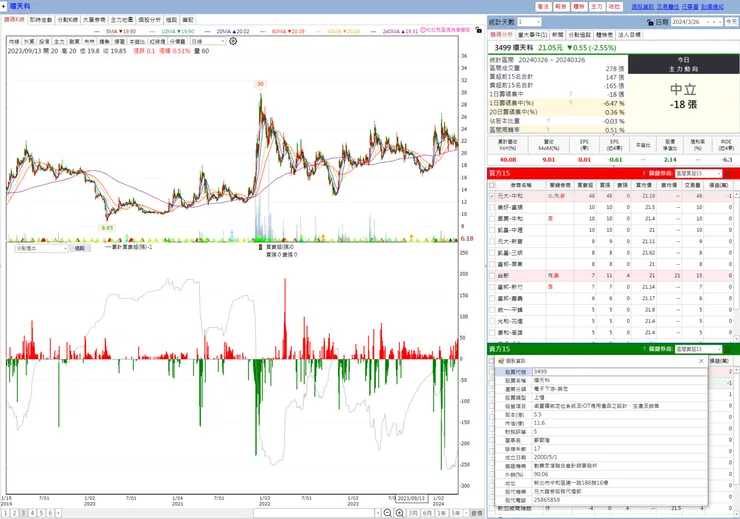740x519 pixels.
Task: Open the dropdown next to the 5年 button
Action: coord(465,513)
